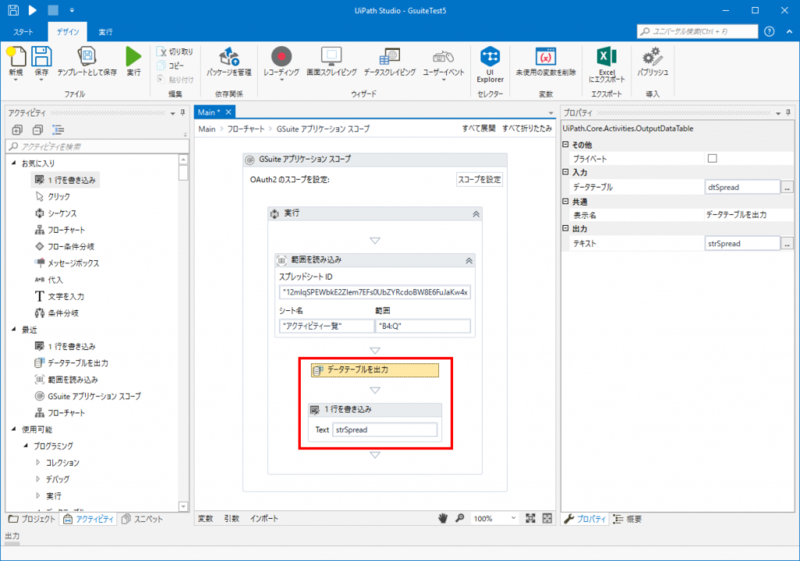This screenshot has width=800, height=561.
Task: Select シーケンス activity in favorites
Action: 56,213
